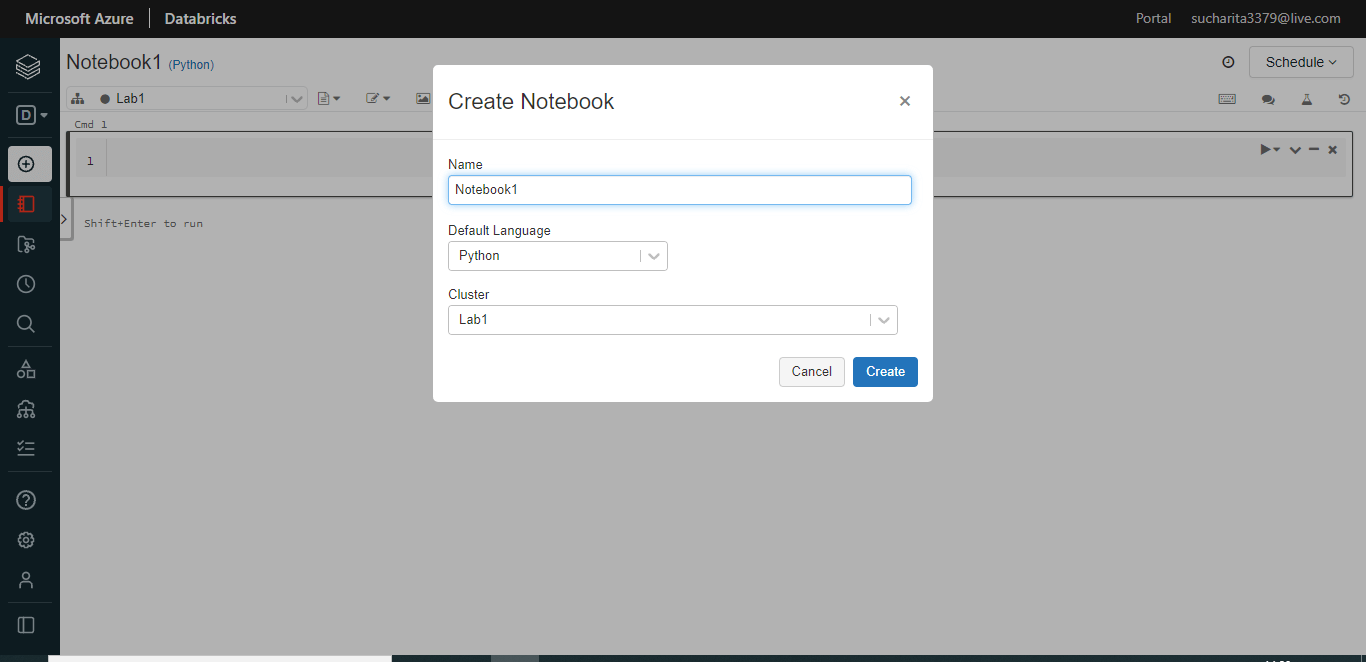Show keyboard shortcuts icon

coord(1227,99)
